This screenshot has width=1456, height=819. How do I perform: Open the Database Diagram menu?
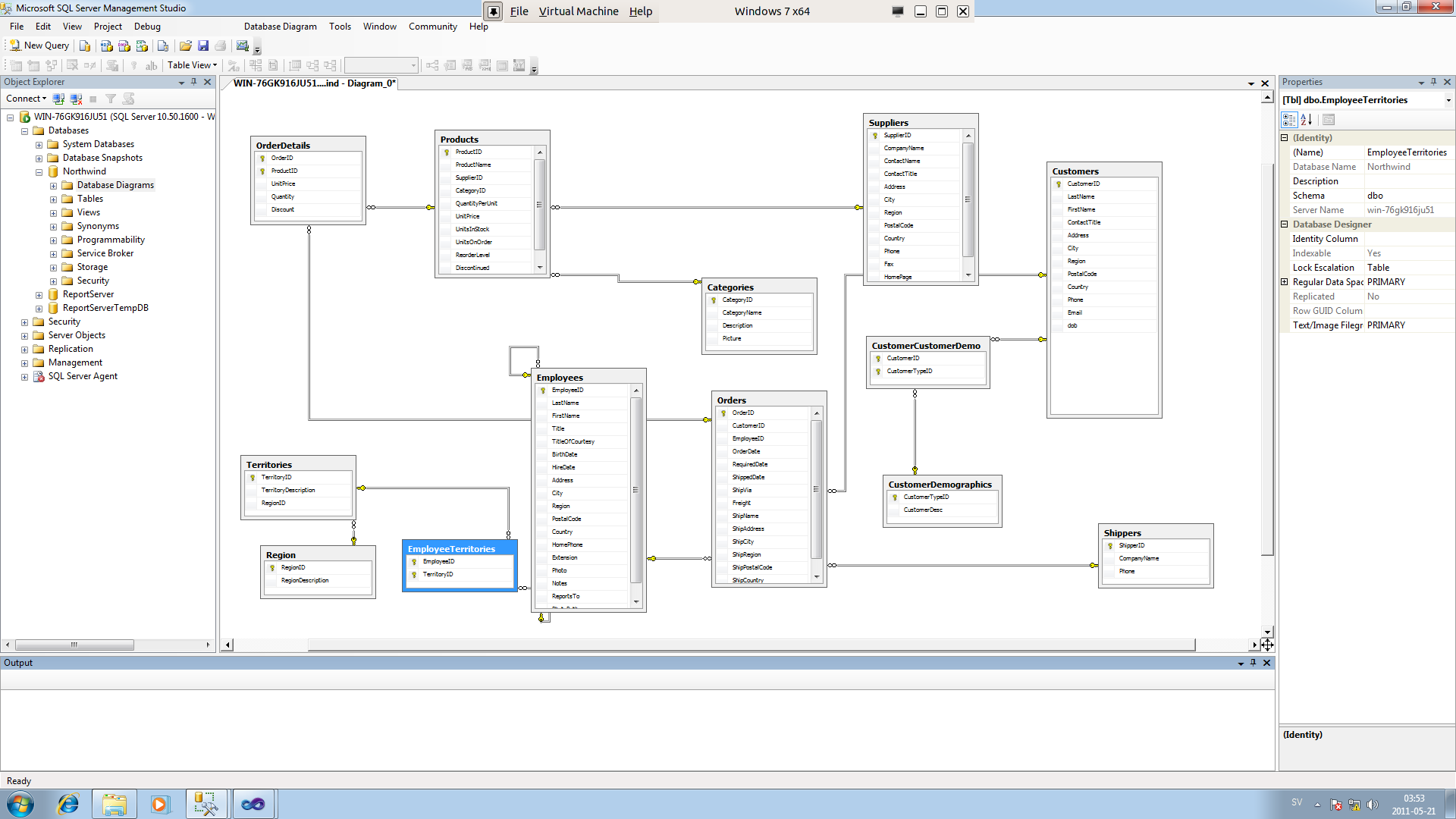click(x=279, y=26)
